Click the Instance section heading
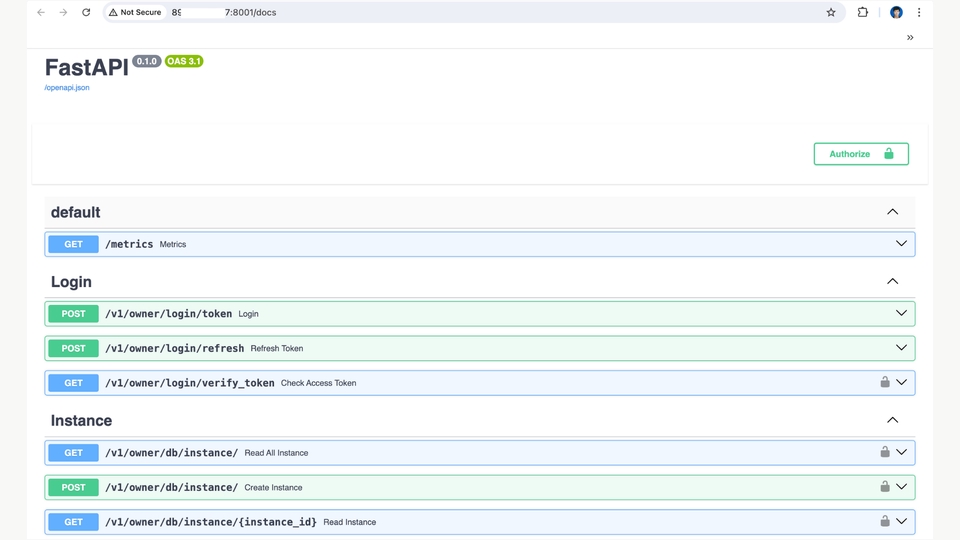 [x=81, y=421]
